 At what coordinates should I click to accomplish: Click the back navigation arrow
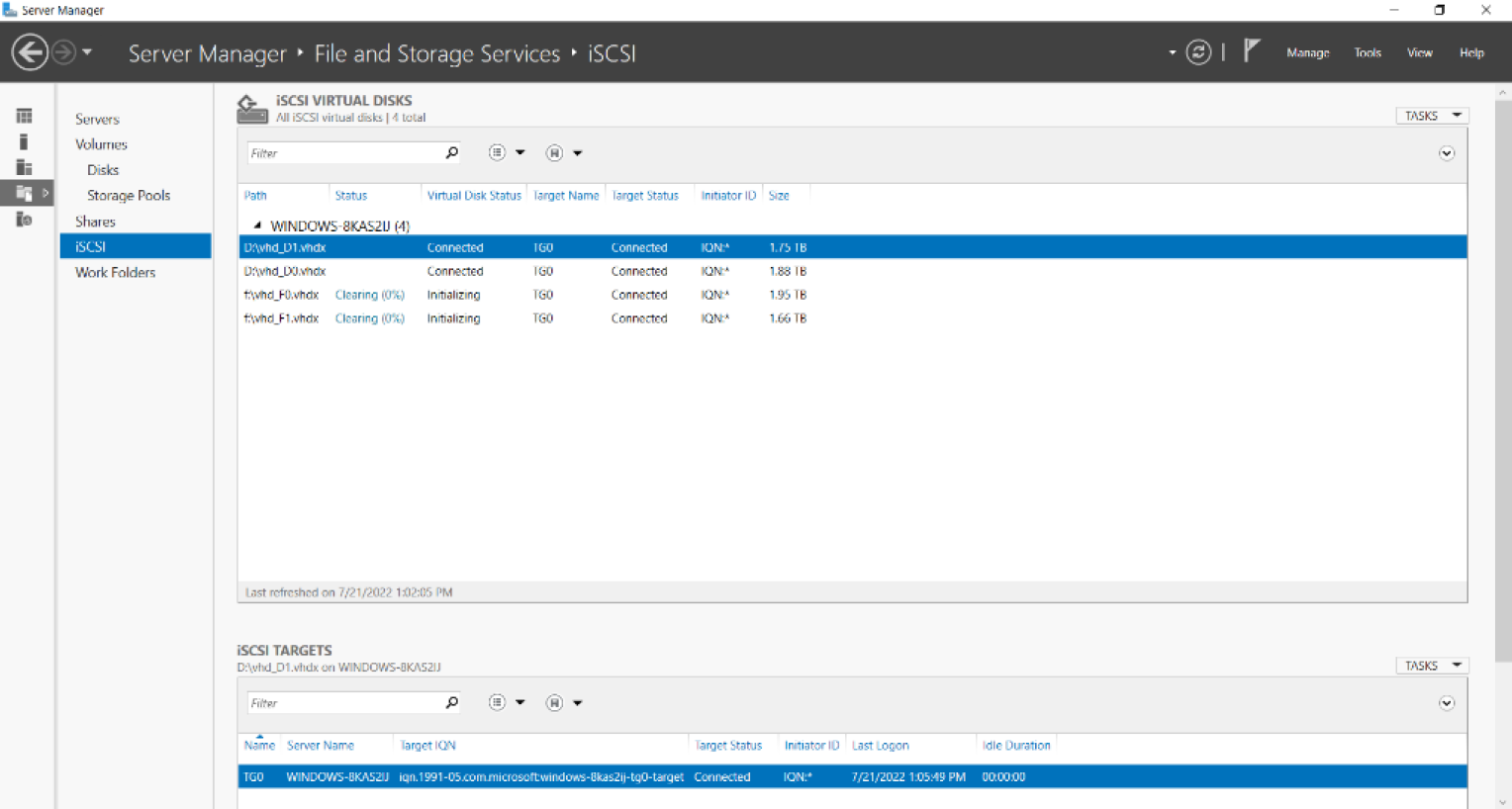pos(30,52)
